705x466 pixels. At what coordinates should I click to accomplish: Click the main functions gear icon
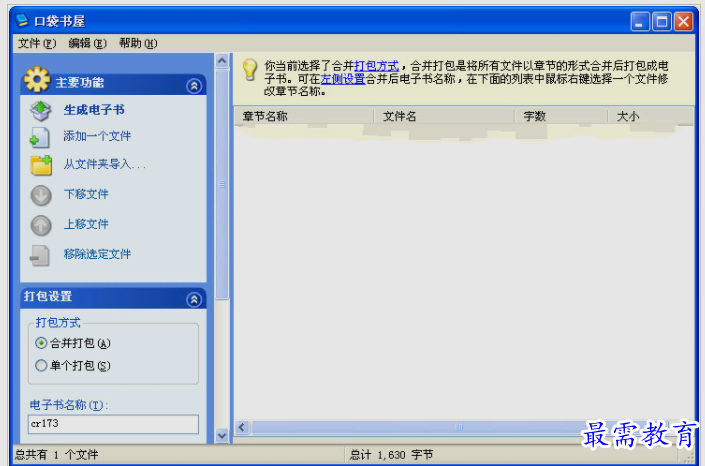coord(37,80)
